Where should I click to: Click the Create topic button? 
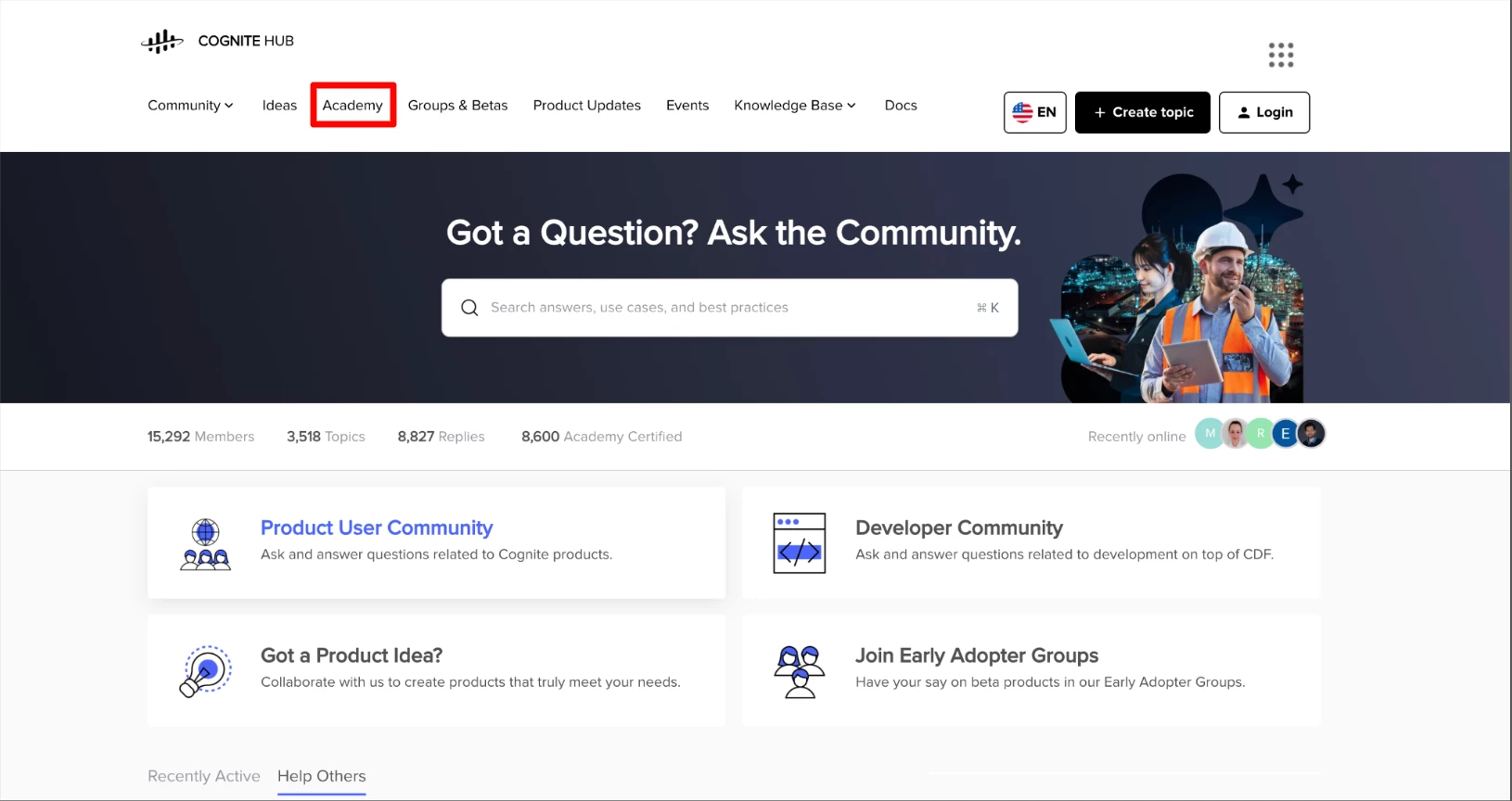(x=1143, y=112)
